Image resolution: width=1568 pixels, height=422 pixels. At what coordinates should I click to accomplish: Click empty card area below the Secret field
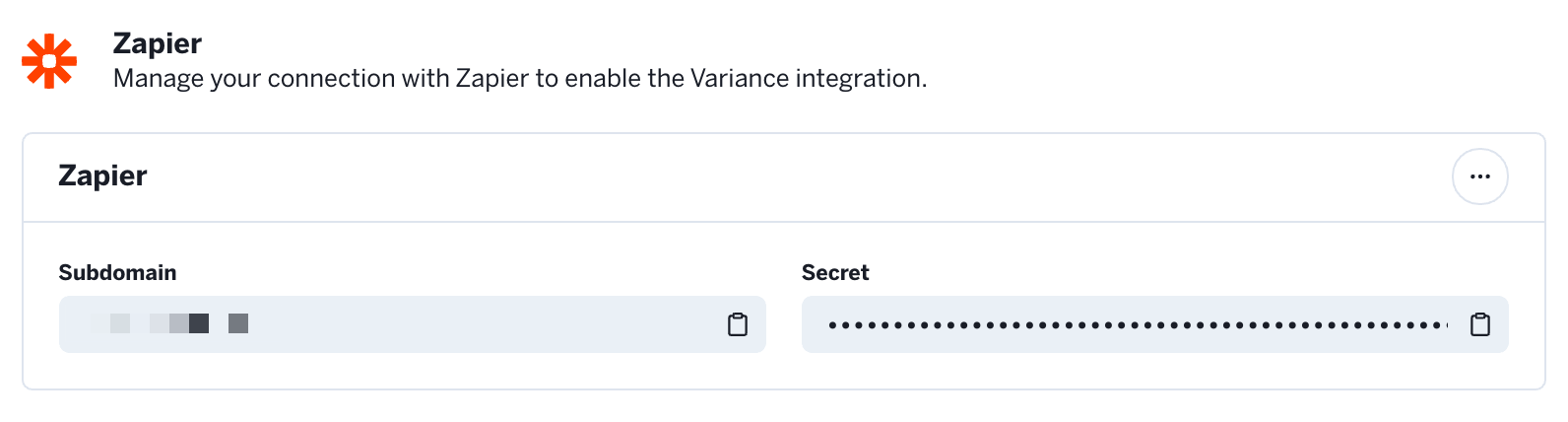click(1154, 371)
